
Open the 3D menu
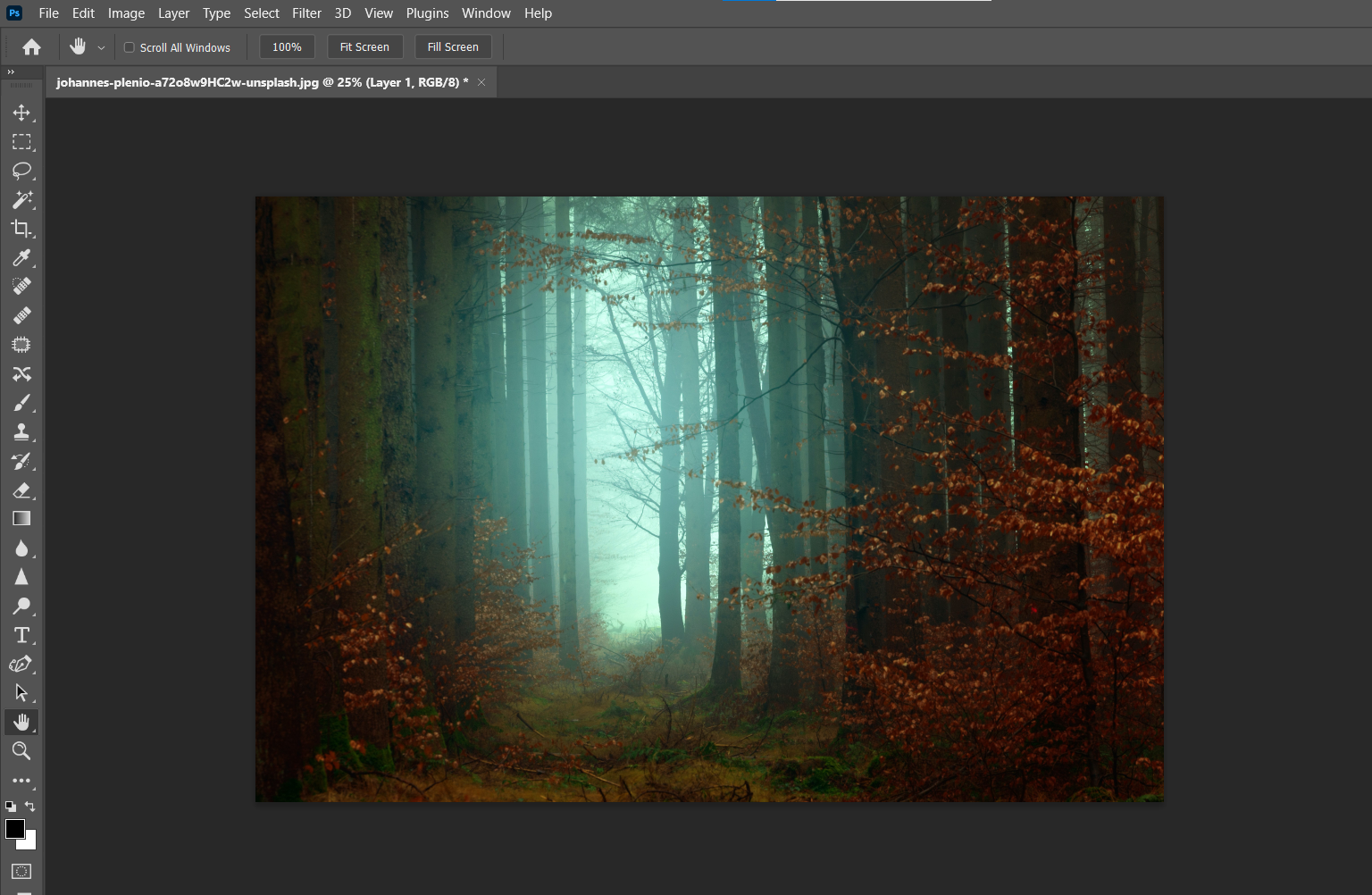[x=343, y=13]
